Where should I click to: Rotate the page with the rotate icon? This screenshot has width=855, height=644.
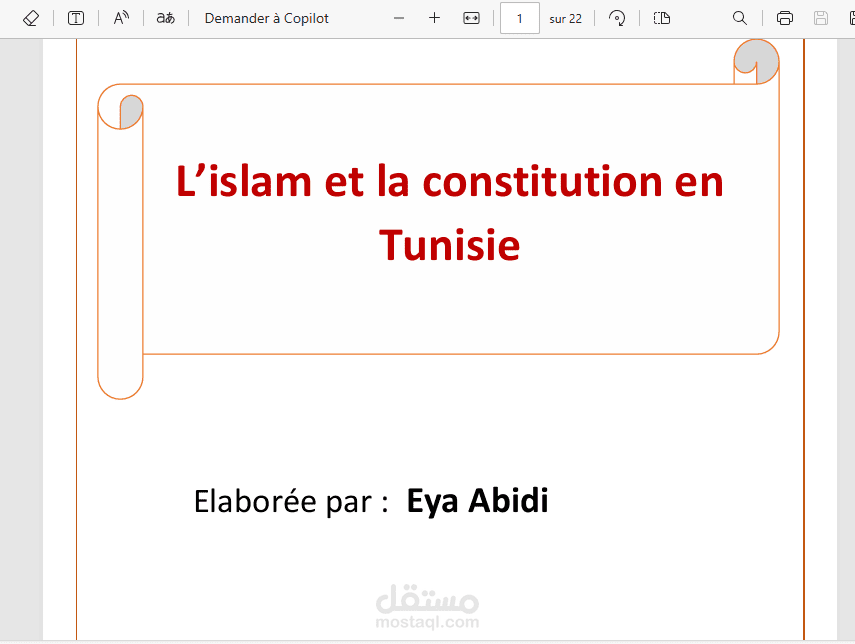pyautogui.click(x=617, y=18)
